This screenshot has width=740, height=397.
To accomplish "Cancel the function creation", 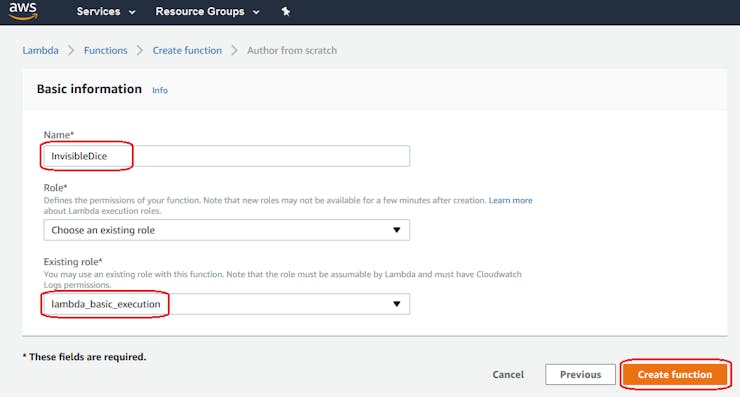I will [x=508, y=374].
